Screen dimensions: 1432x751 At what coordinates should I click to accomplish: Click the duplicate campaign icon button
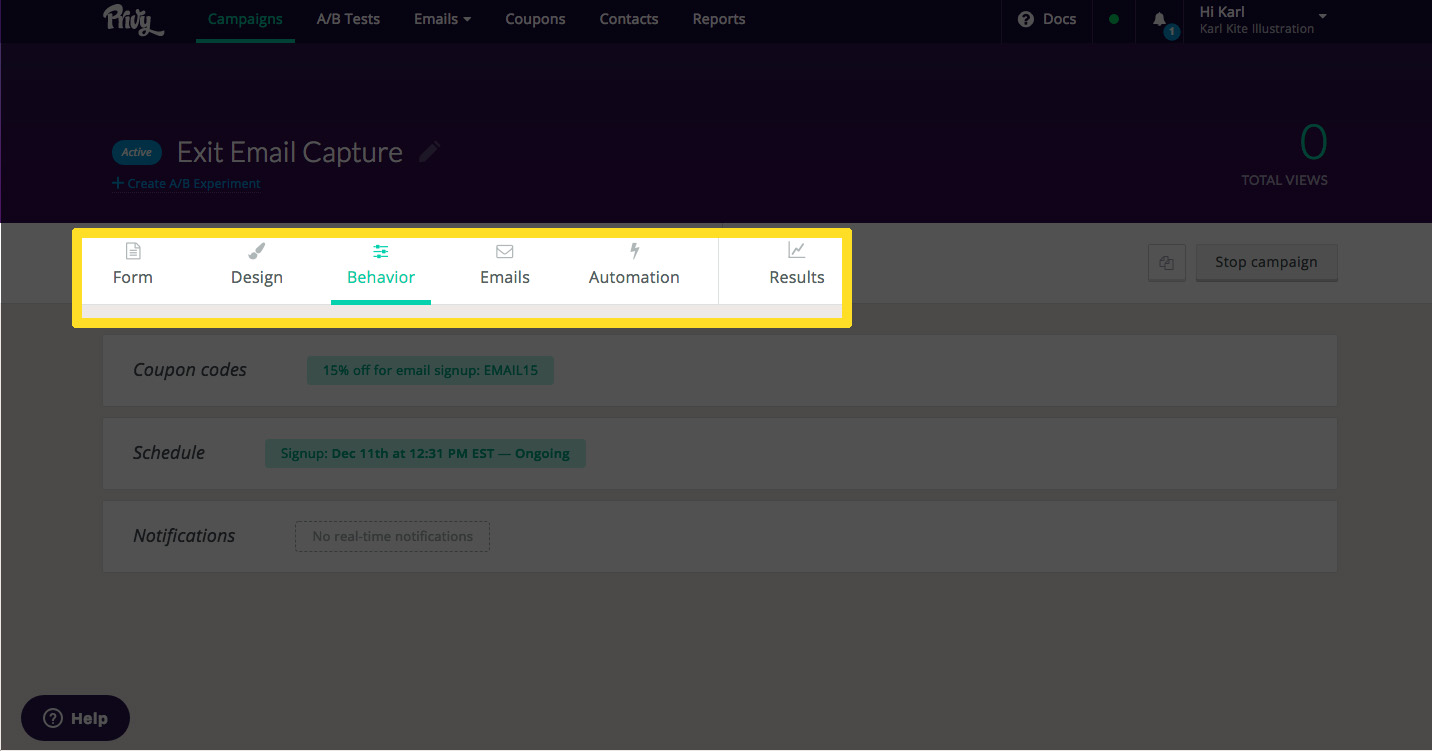[x=1166, y=263]
